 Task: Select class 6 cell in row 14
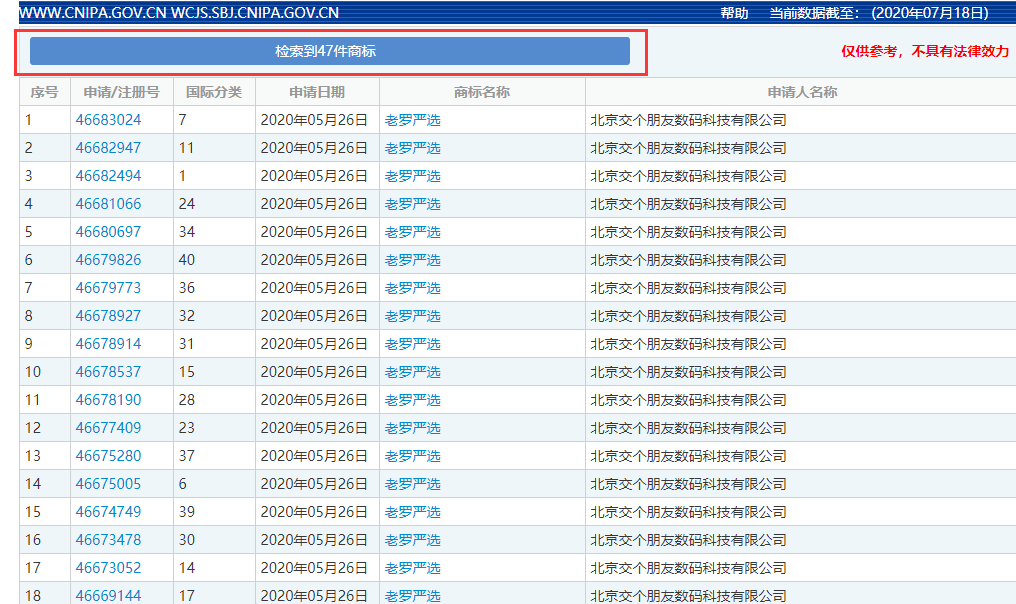click(214, 483)
